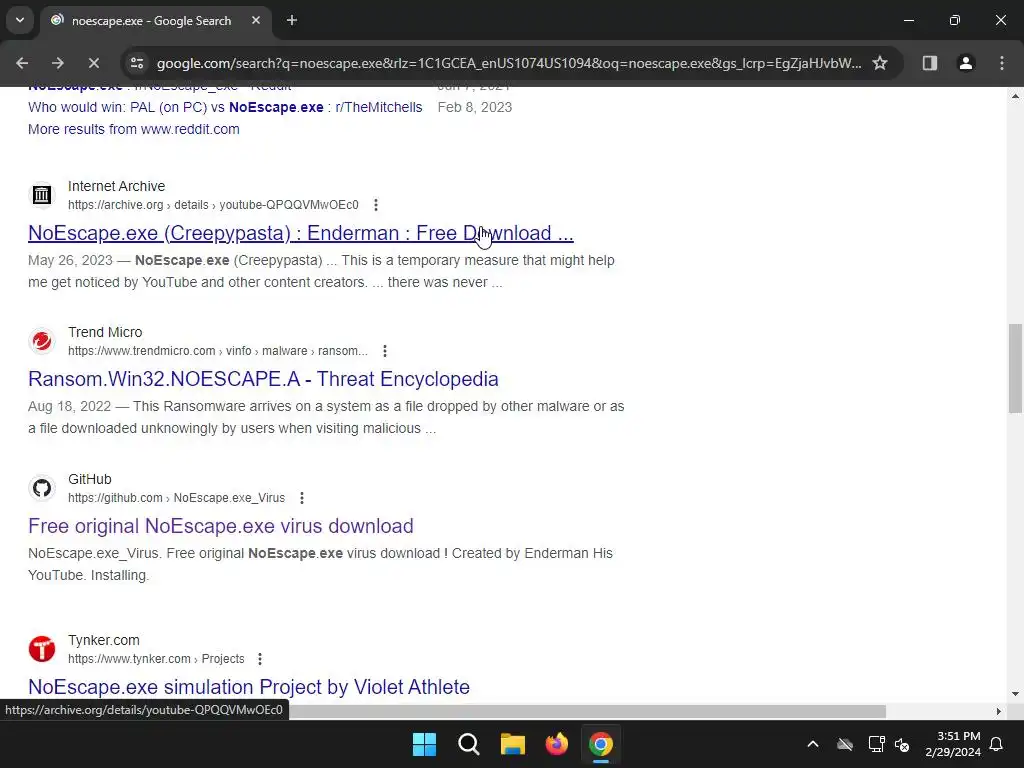
Task: Launch Firefox from the taskbar
Action: click(x=556, y=744)
